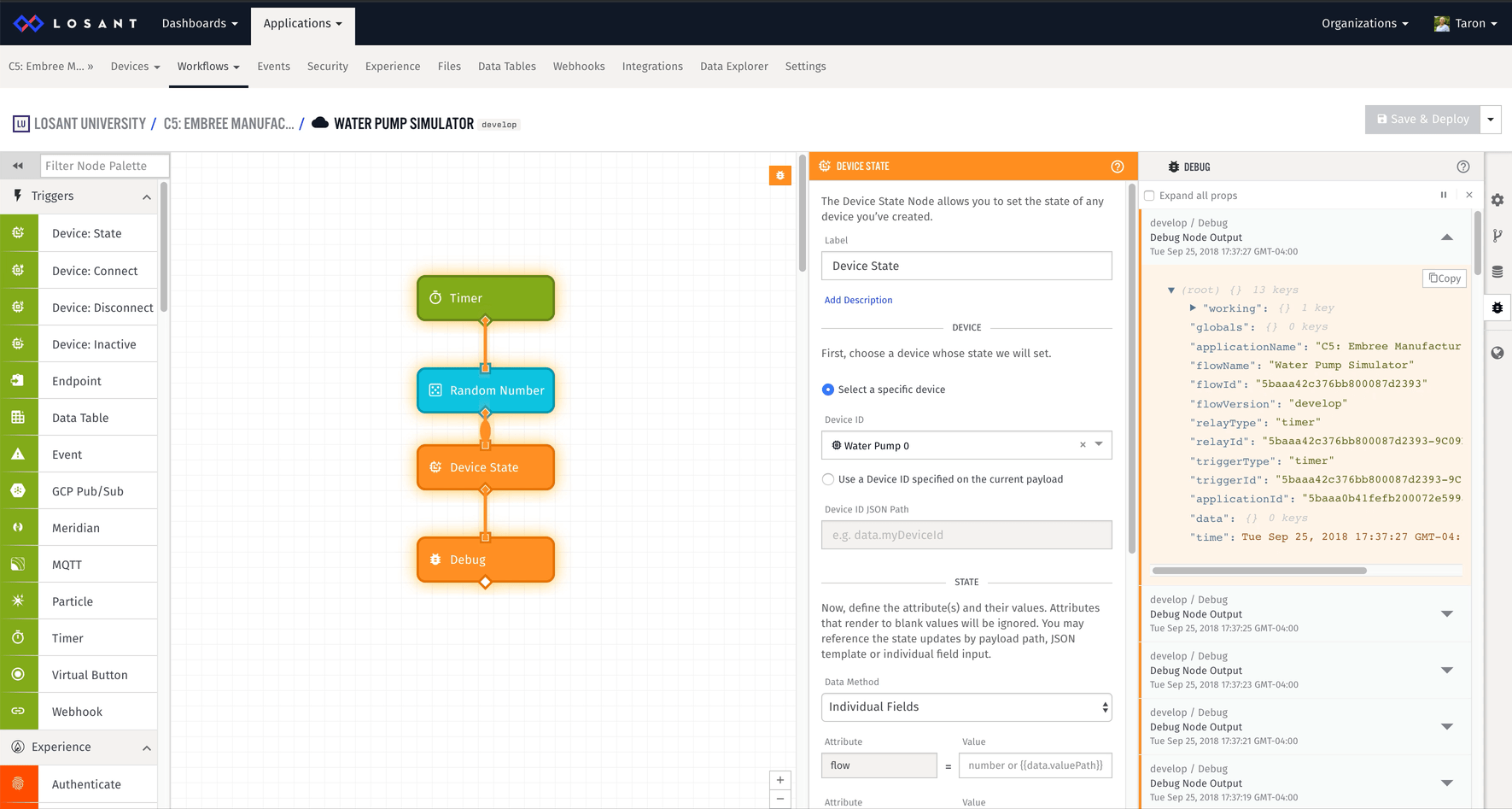Click the Add Description link
1512x809 pixels.
pos(858,300)
